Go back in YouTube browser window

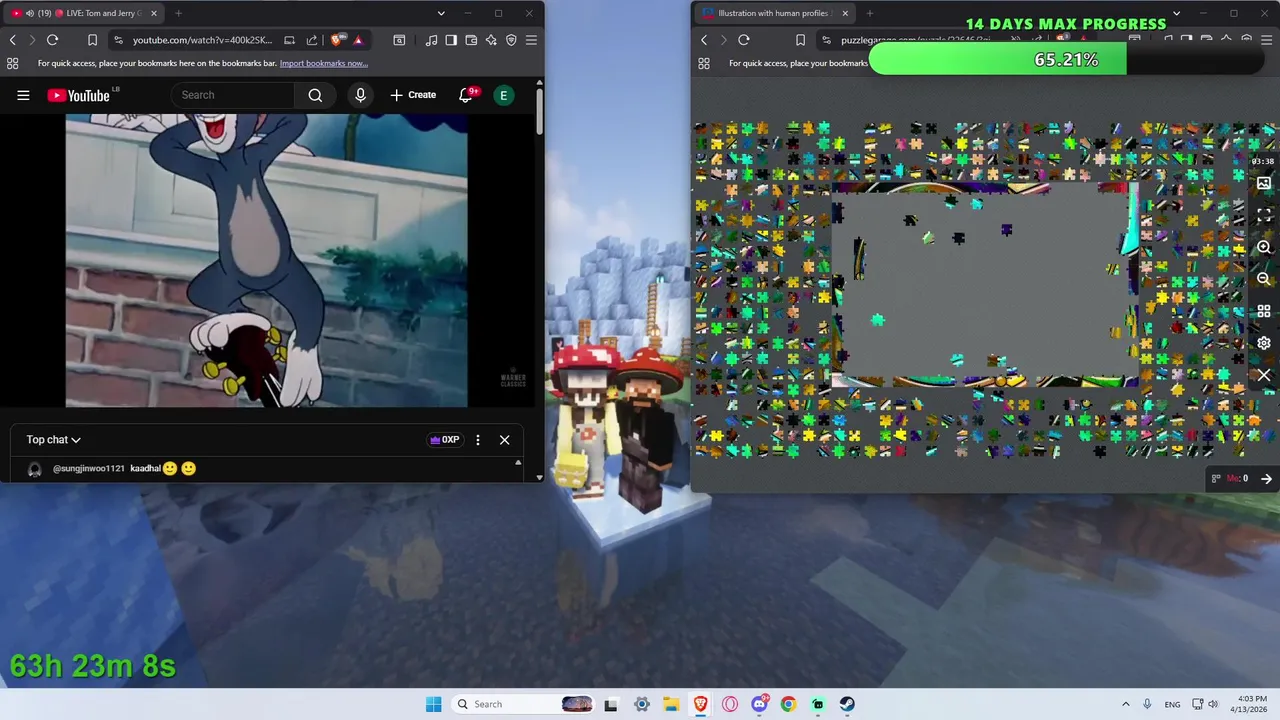click(12, 40)
